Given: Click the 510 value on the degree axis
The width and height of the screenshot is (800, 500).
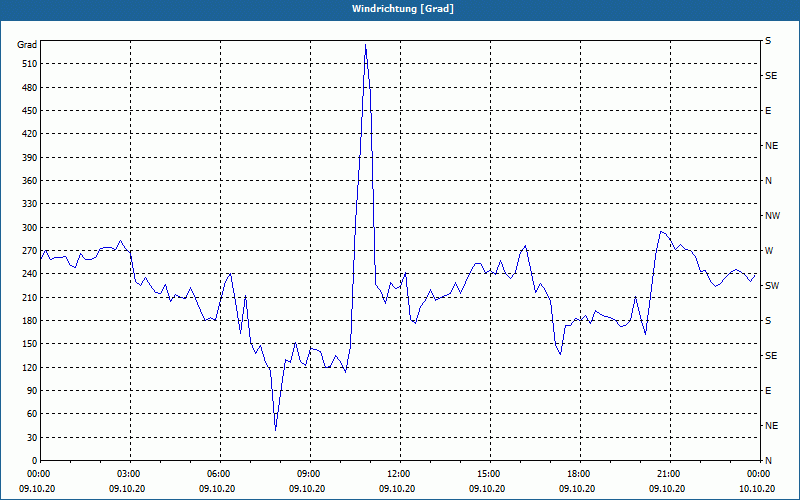Looking at the screenshot, I should pos(30,64).
